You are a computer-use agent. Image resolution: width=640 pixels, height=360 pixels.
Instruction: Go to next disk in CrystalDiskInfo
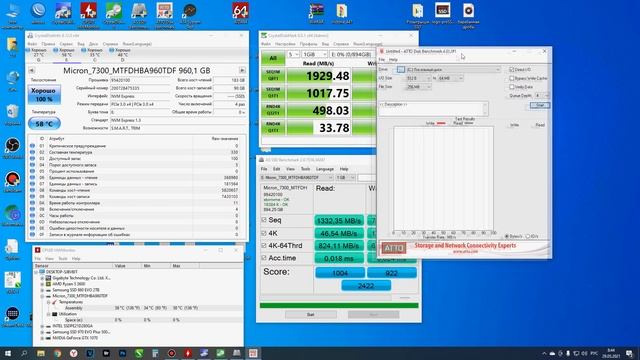pyautogui.click(x=242, y=71)
